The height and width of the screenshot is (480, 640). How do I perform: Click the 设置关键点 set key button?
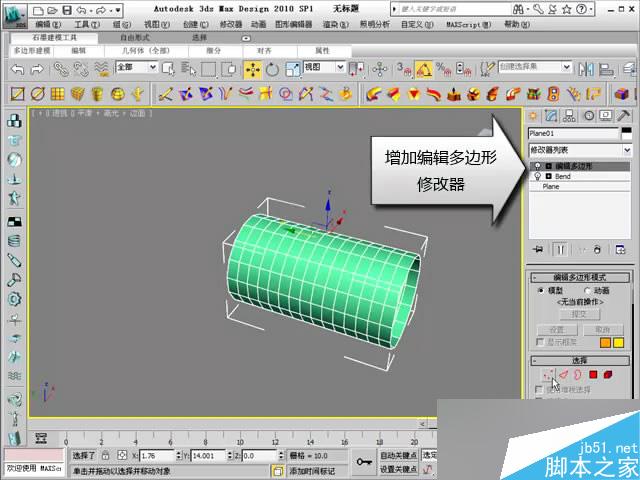click(x=398, y=469)
